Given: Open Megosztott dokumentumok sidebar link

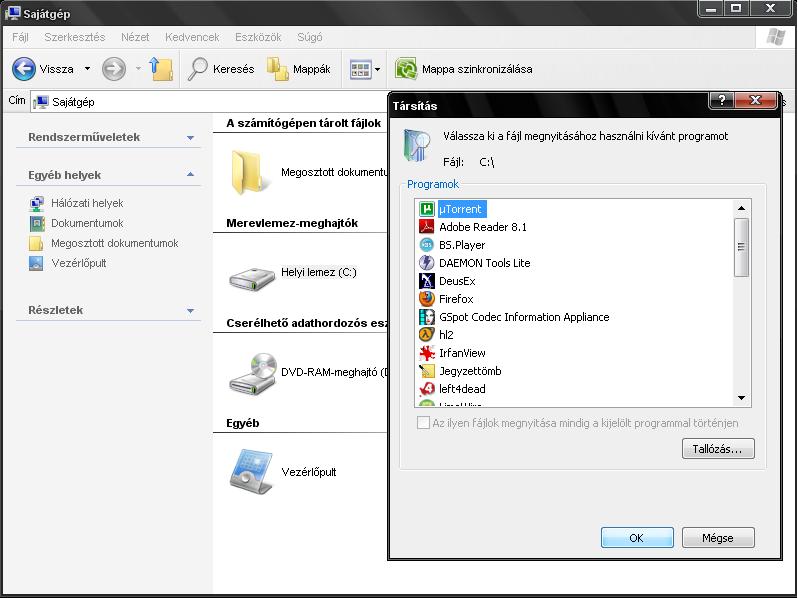Looking at the screenshot, I should pos(115,243).
